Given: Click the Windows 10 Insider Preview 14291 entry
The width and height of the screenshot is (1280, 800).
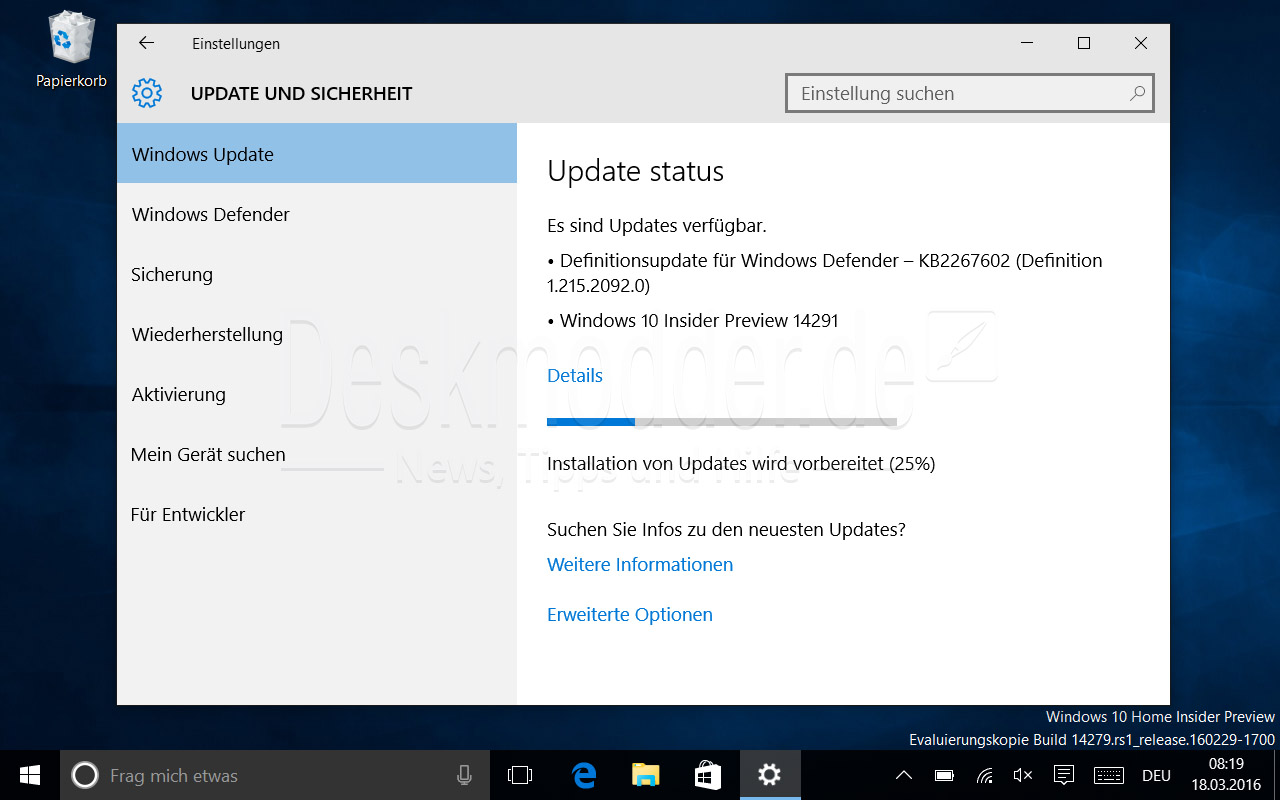Looking at the screenshot, I should 693,320.
